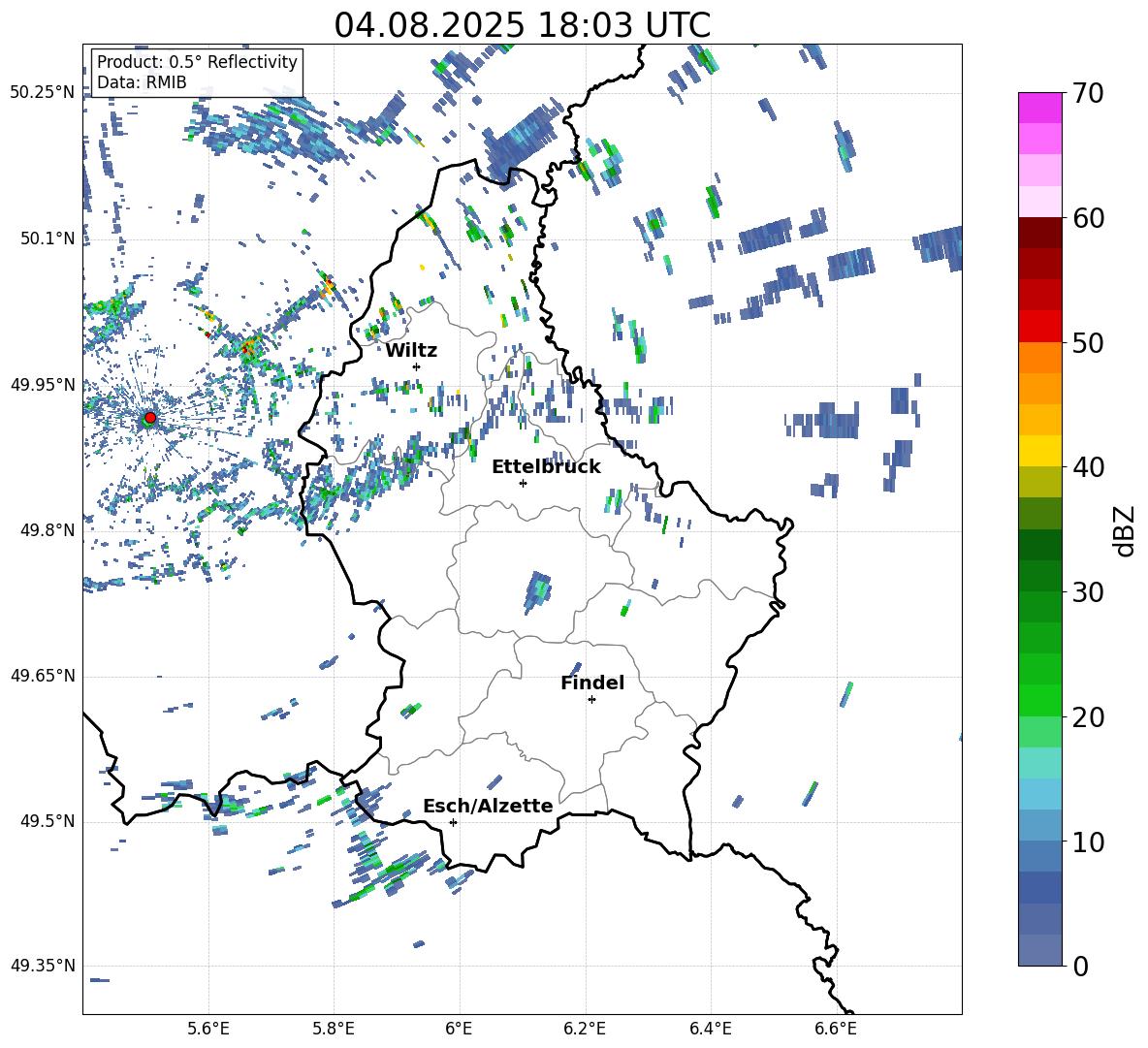The width and height of the screenshot is (1148, 1048).
Task: Select the Ettelbruck city label
Action: [546, 467]
